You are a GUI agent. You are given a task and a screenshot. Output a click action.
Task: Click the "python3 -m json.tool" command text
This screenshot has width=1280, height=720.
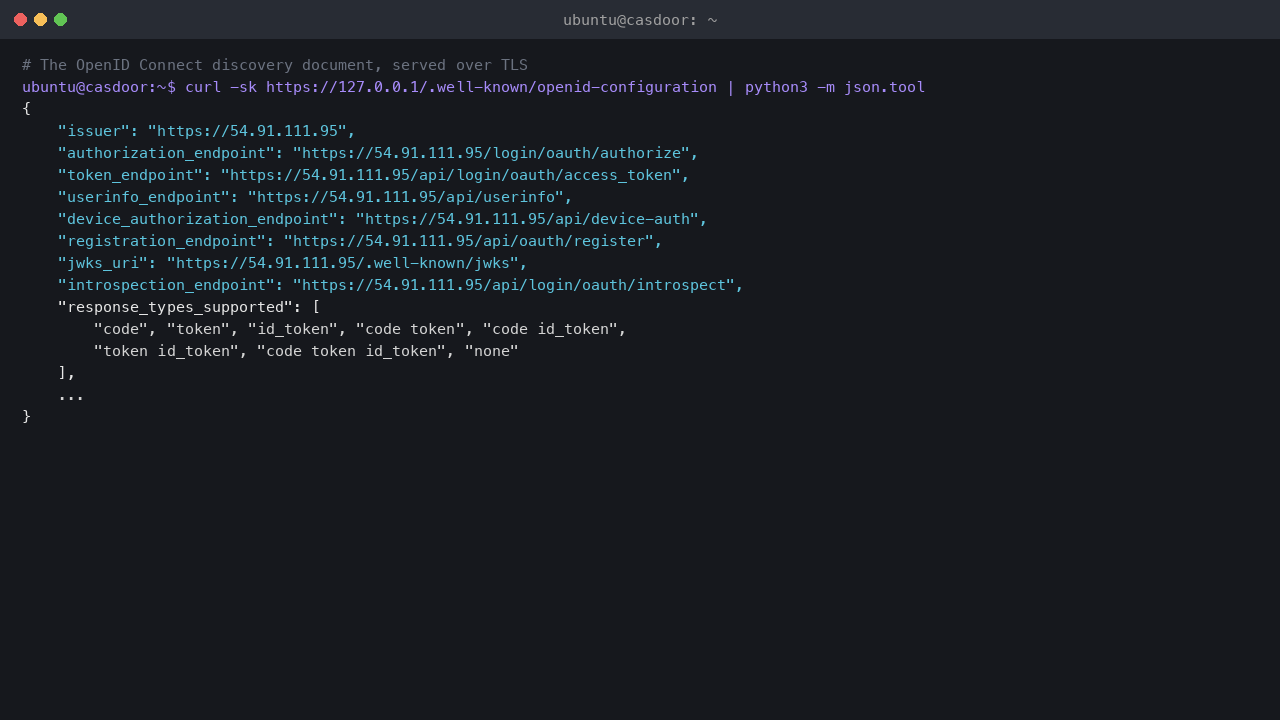(835, 87)
